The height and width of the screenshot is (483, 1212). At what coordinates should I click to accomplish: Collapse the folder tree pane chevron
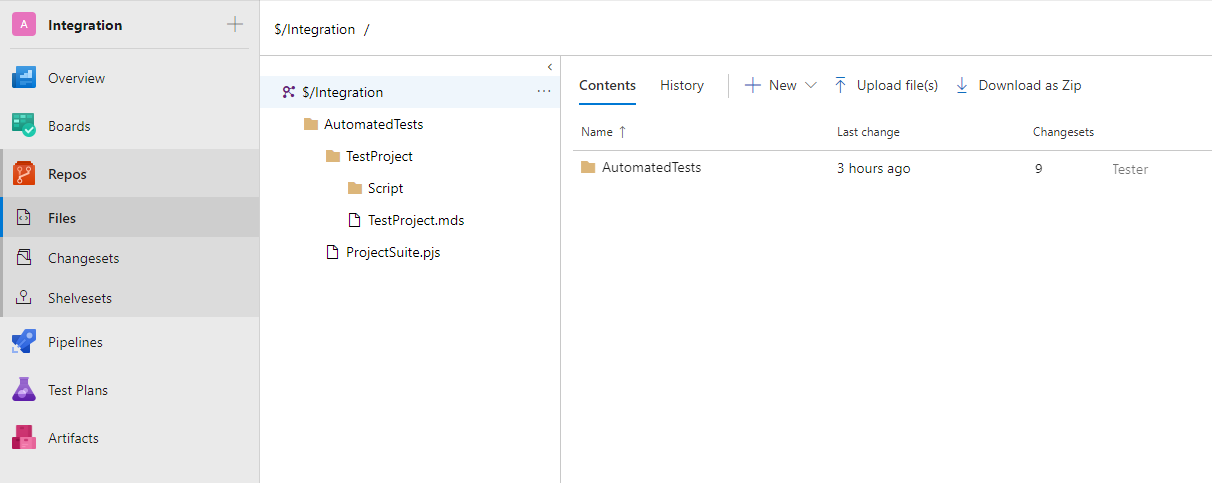click(549, 67)
